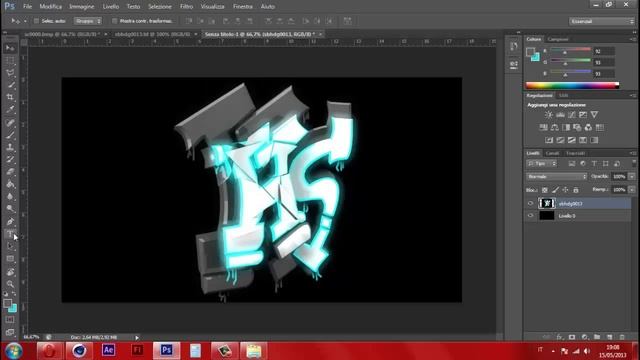Screen dimensions: 640x360
Task: Select the Move tool
Action: (x=10, y=48)
